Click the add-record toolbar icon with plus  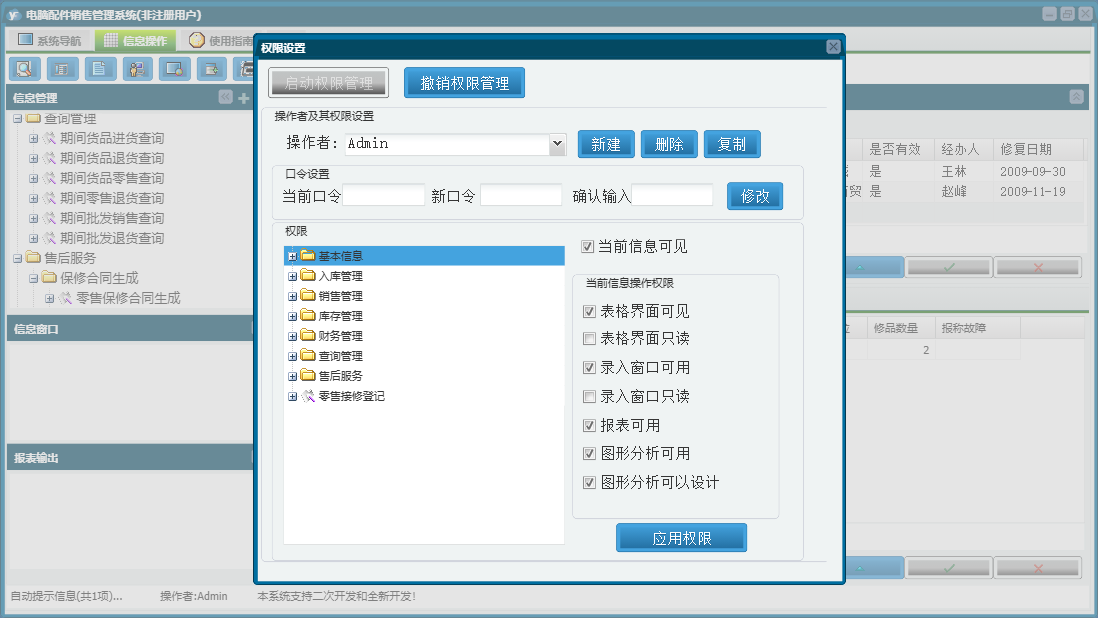click(x=211, y=69)
